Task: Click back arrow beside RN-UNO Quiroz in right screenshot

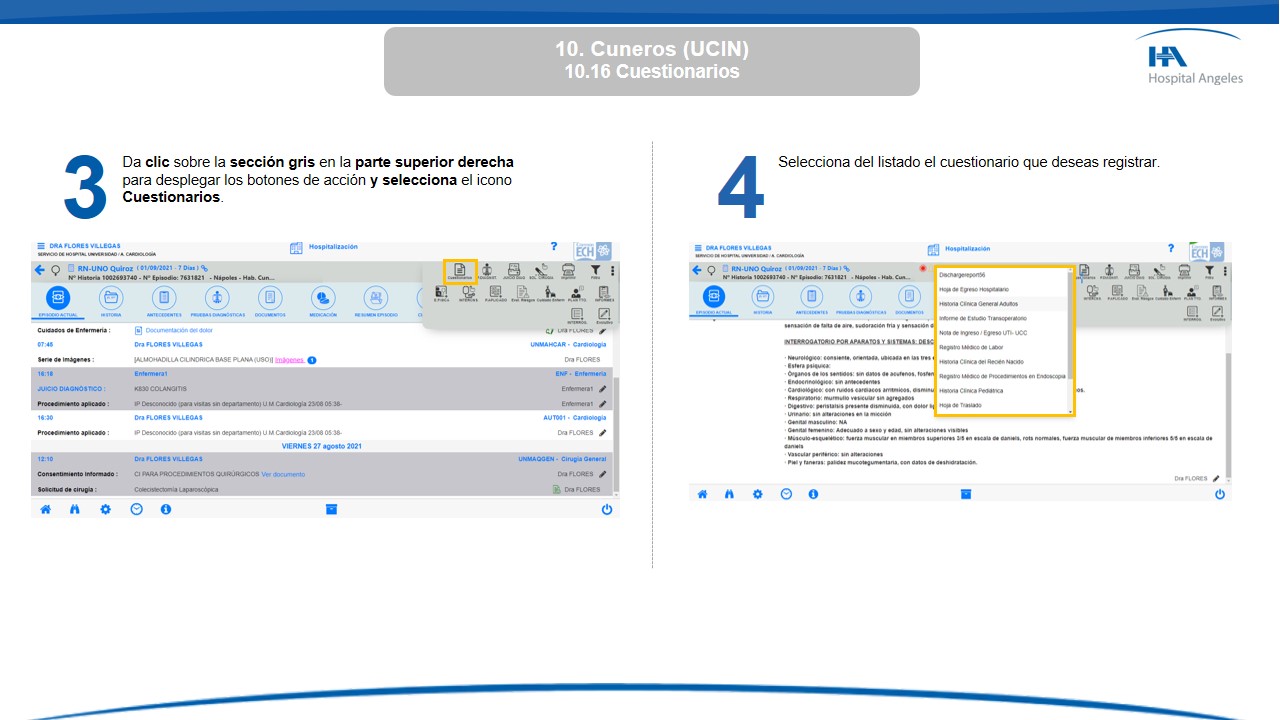Action: pos(697,270)
